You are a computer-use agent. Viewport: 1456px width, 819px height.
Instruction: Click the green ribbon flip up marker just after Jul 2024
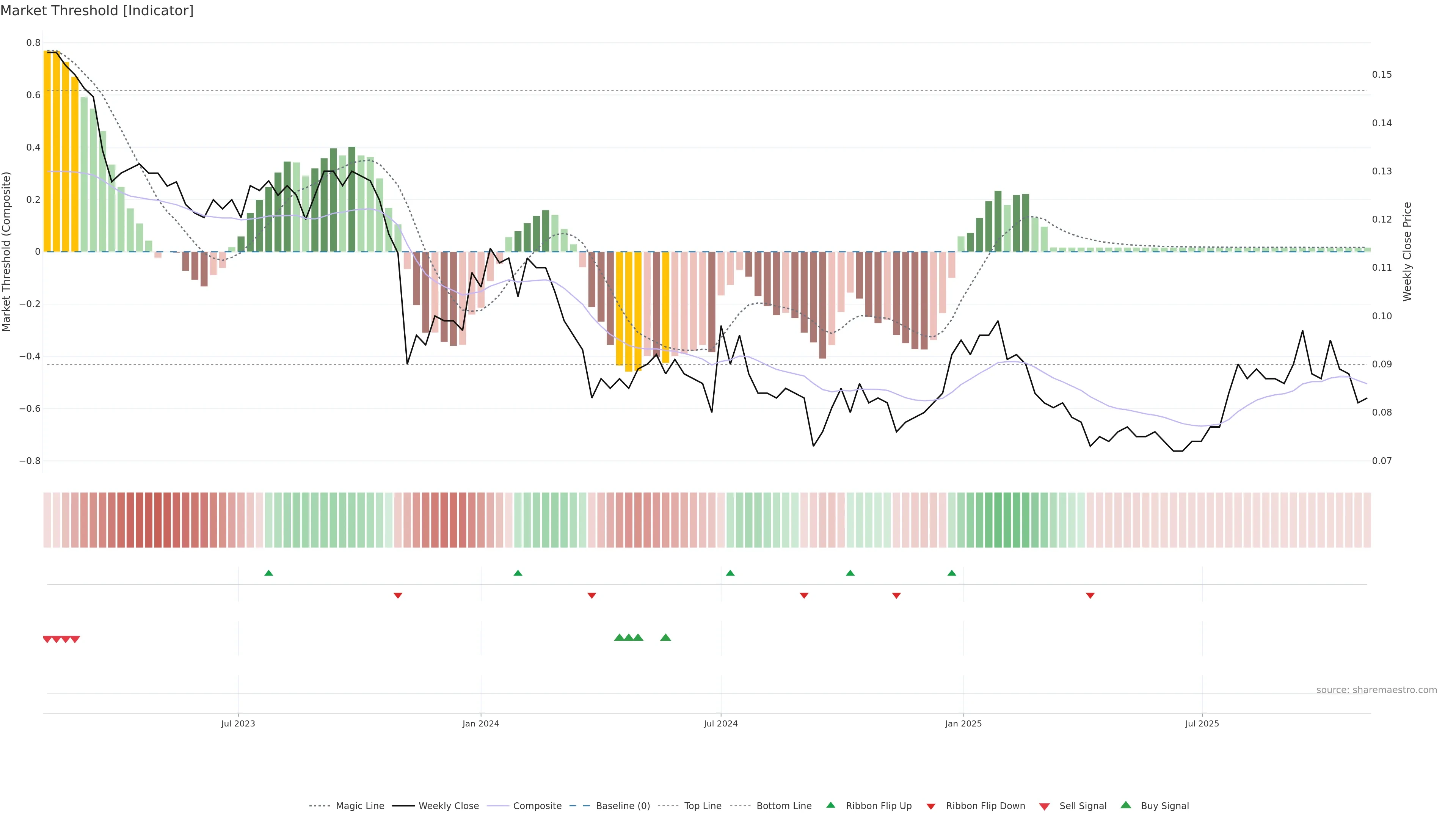pos(730,573)
